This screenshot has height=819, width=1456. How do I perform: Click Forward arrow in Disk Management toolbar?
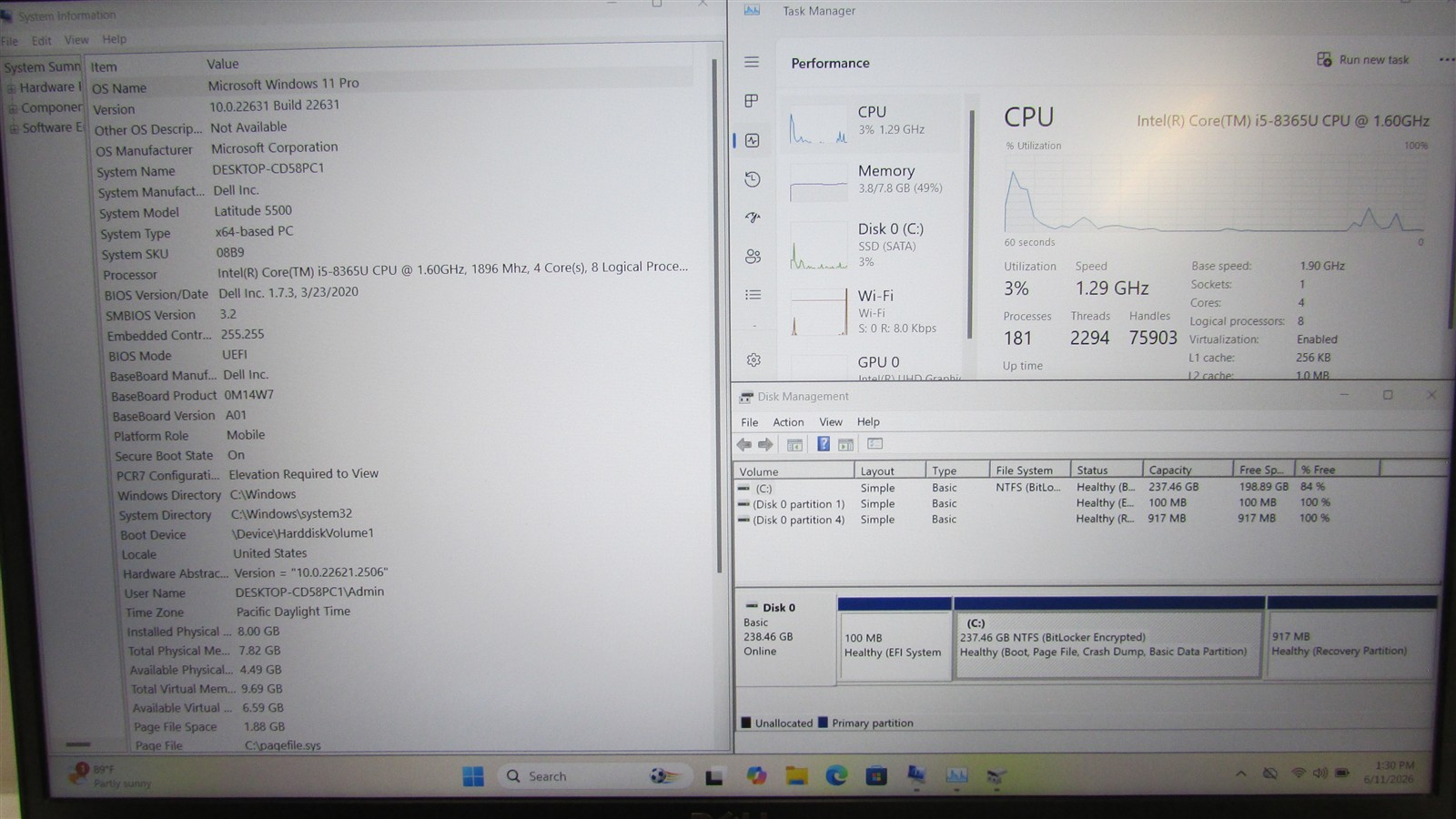[x=765, y=444]
